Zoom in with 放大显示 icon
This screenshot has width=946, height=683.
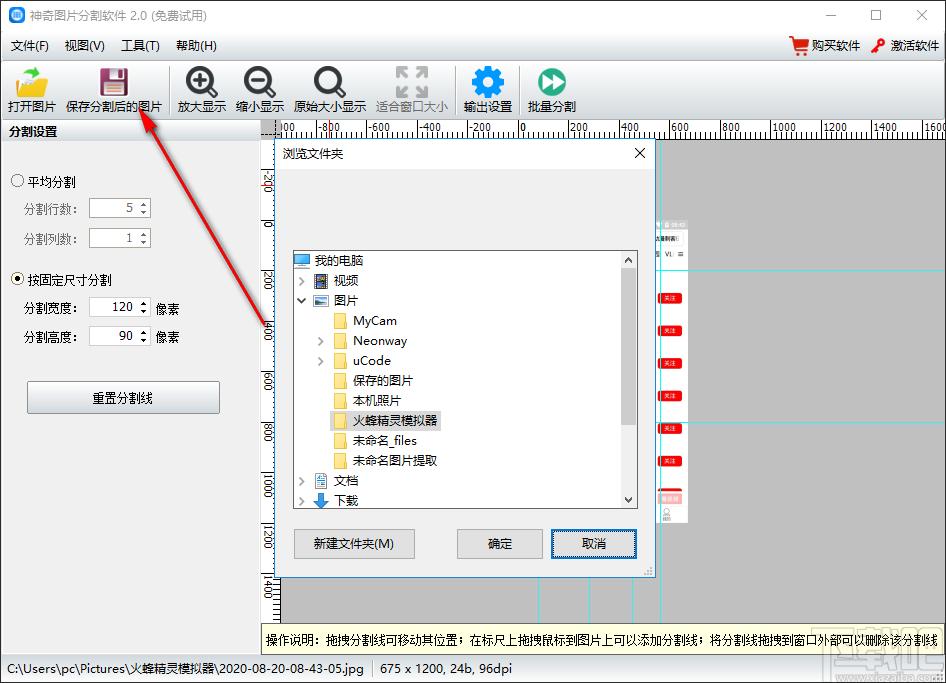[x=202, y=89]
